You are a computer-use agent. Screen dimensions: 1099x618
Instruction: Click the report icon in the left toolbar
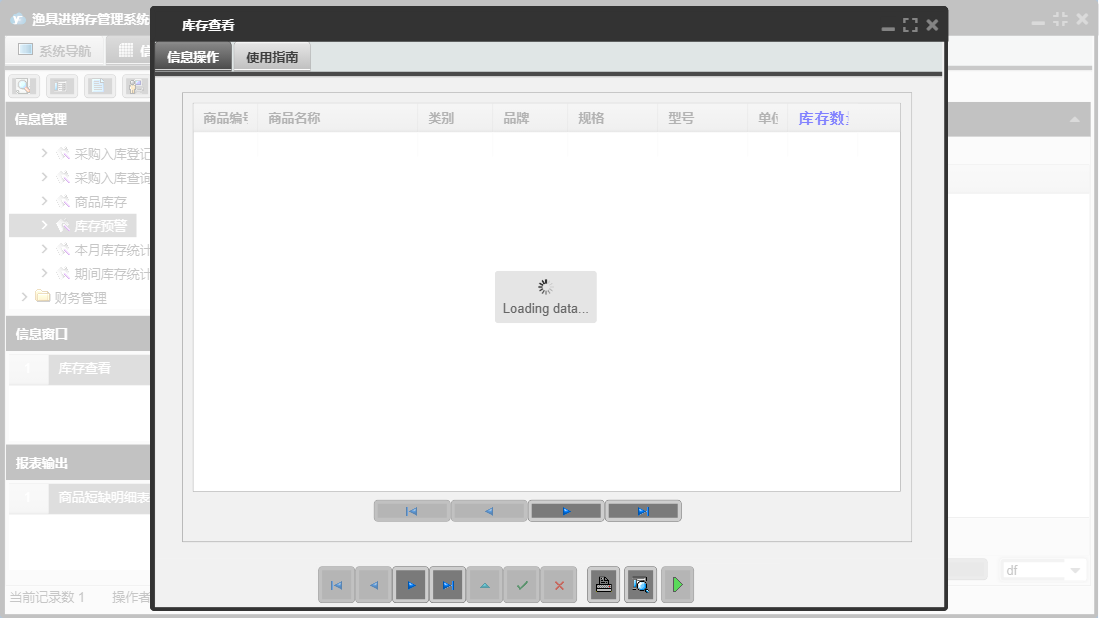[x=61, y=85]
